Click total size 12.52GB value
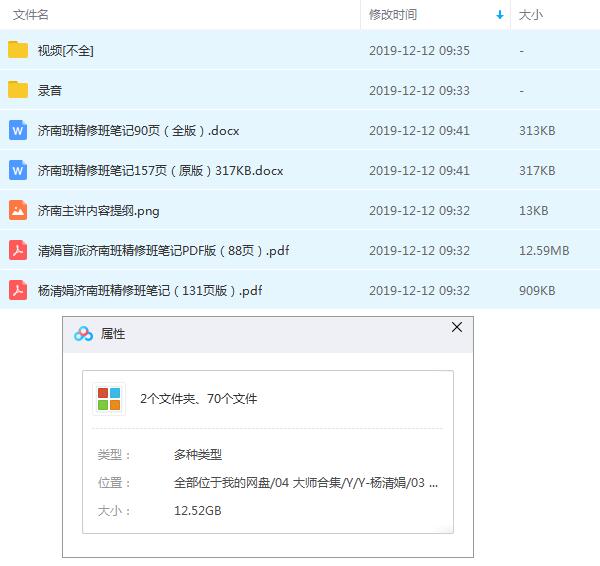The height and width of the screenshot is (566, 600). (197, 511)
